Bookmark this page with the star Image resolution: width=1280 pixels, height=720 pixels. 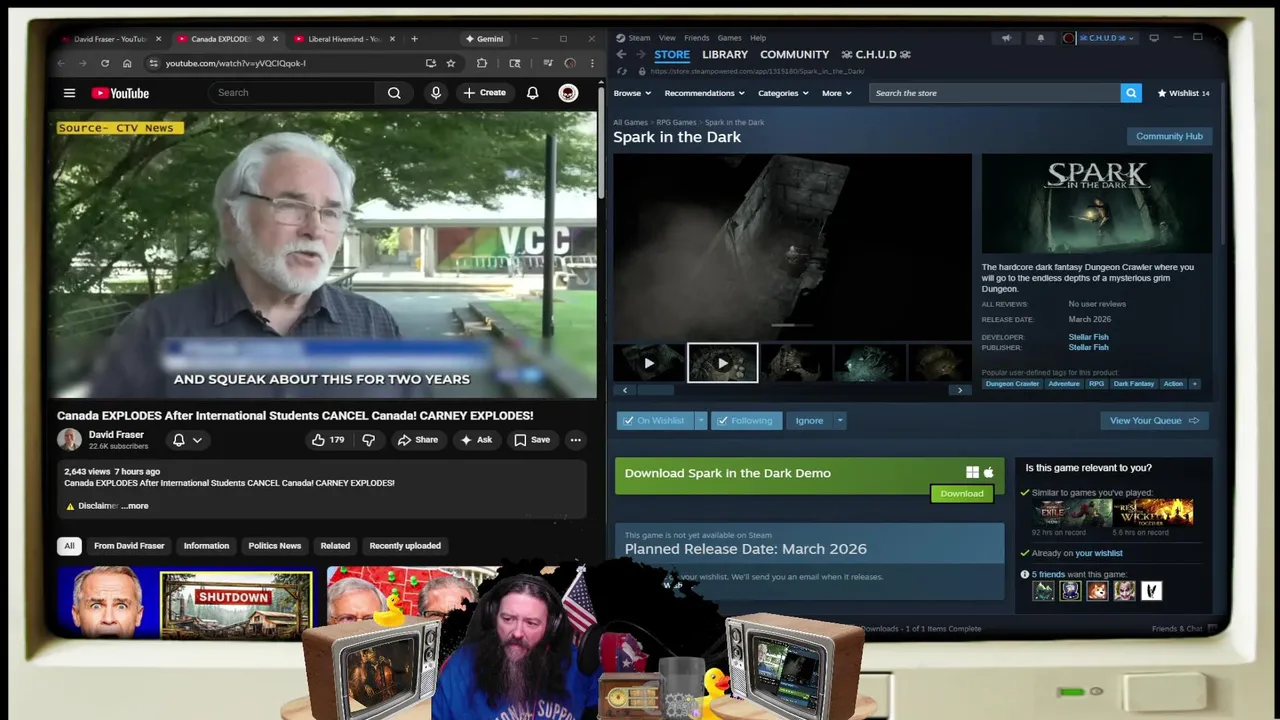point(451,63)
